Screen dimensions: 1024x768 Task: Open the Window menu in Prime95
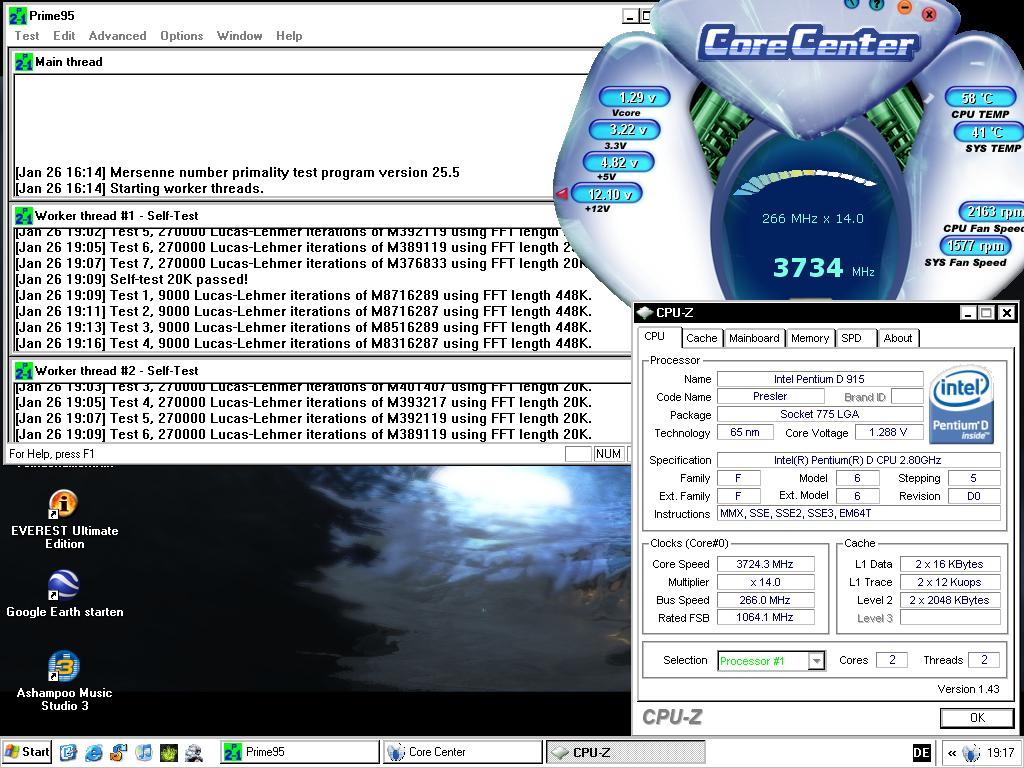[x=240, y=36]
